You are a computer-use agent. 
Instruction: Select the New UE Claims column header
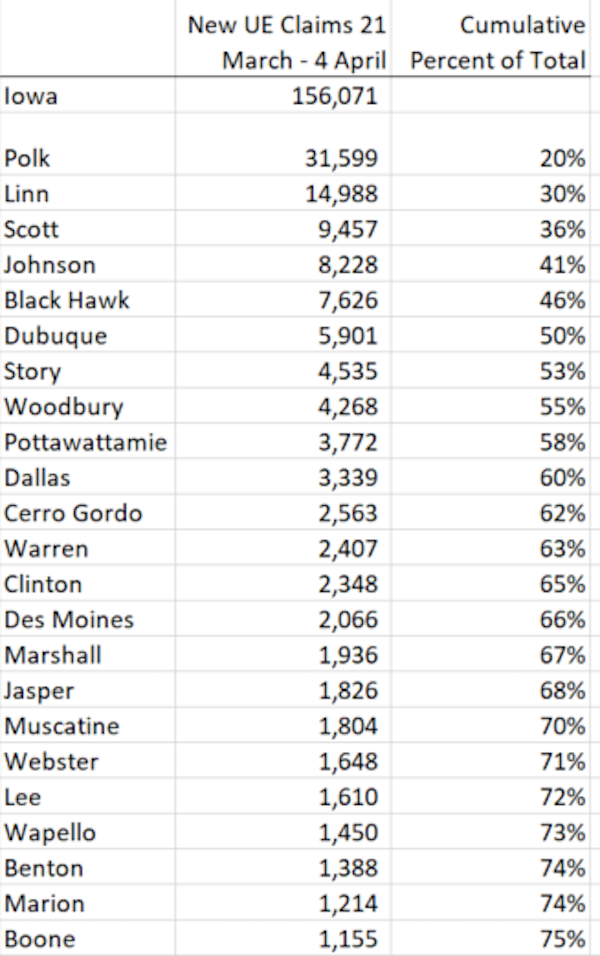point(283,38)
